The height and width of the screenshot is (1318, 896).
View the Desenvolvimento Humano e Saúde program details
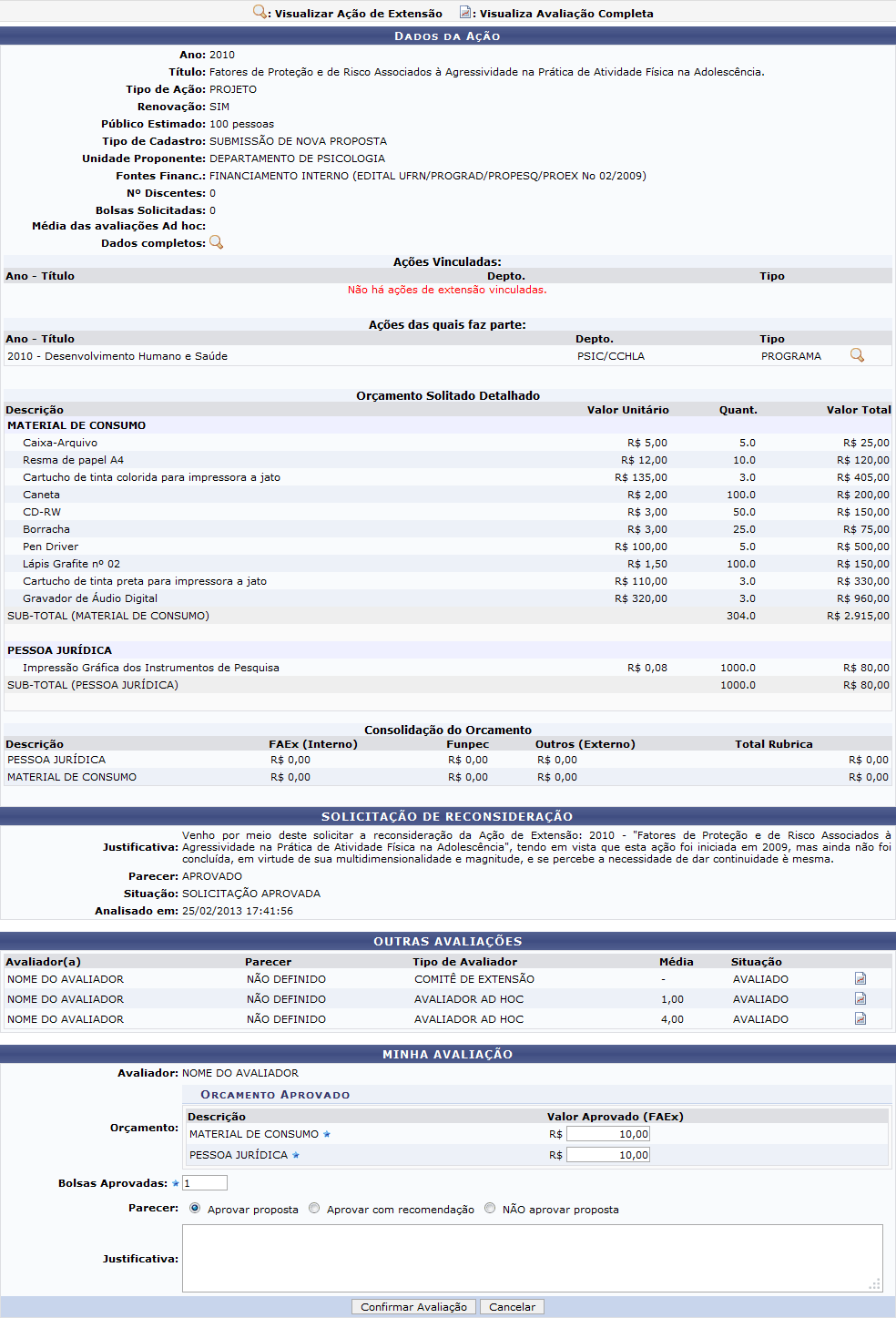[x=856, y=355]
